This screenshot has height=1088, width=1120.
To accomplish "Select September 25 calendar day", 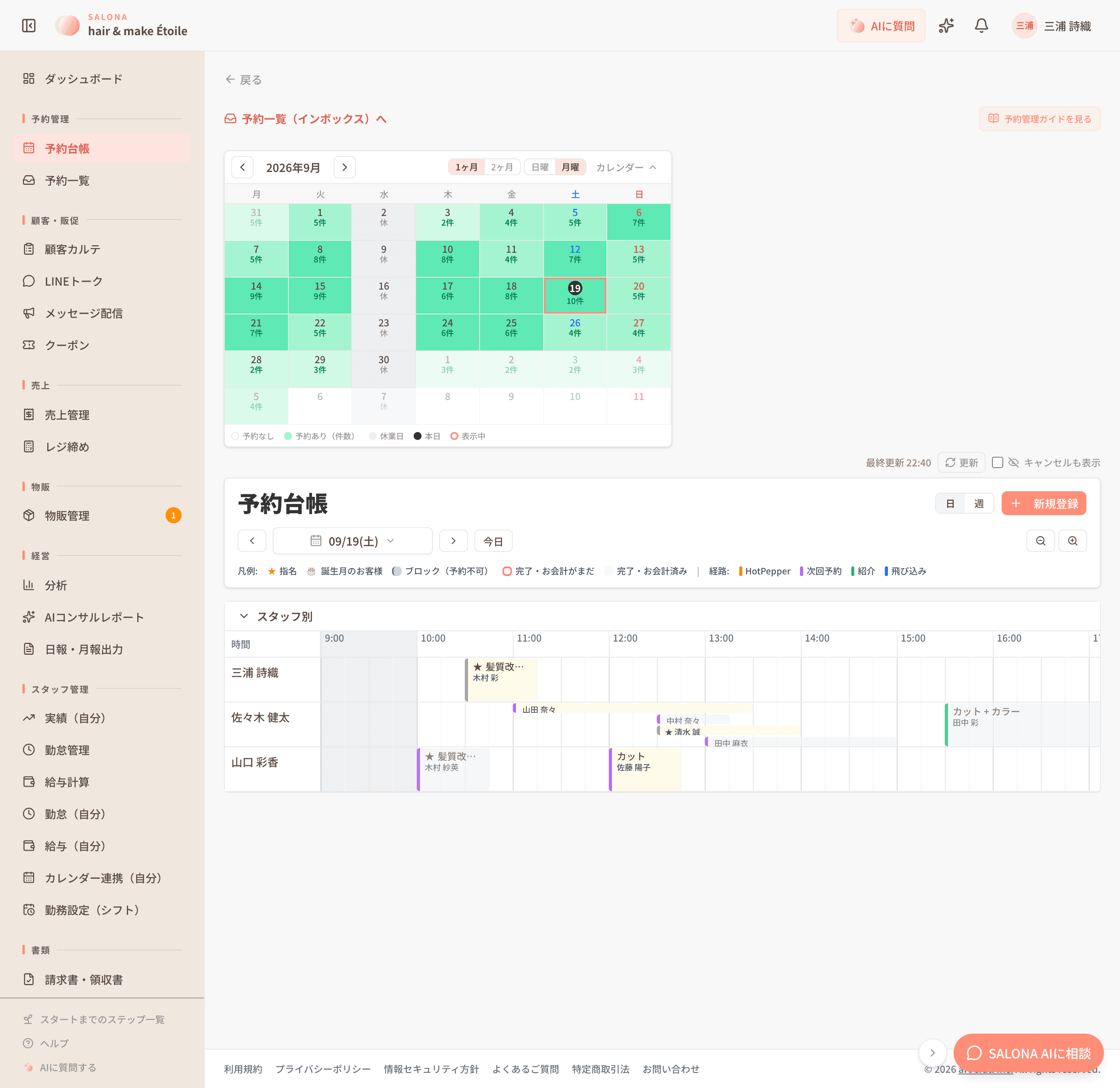I will coord(511,332).
